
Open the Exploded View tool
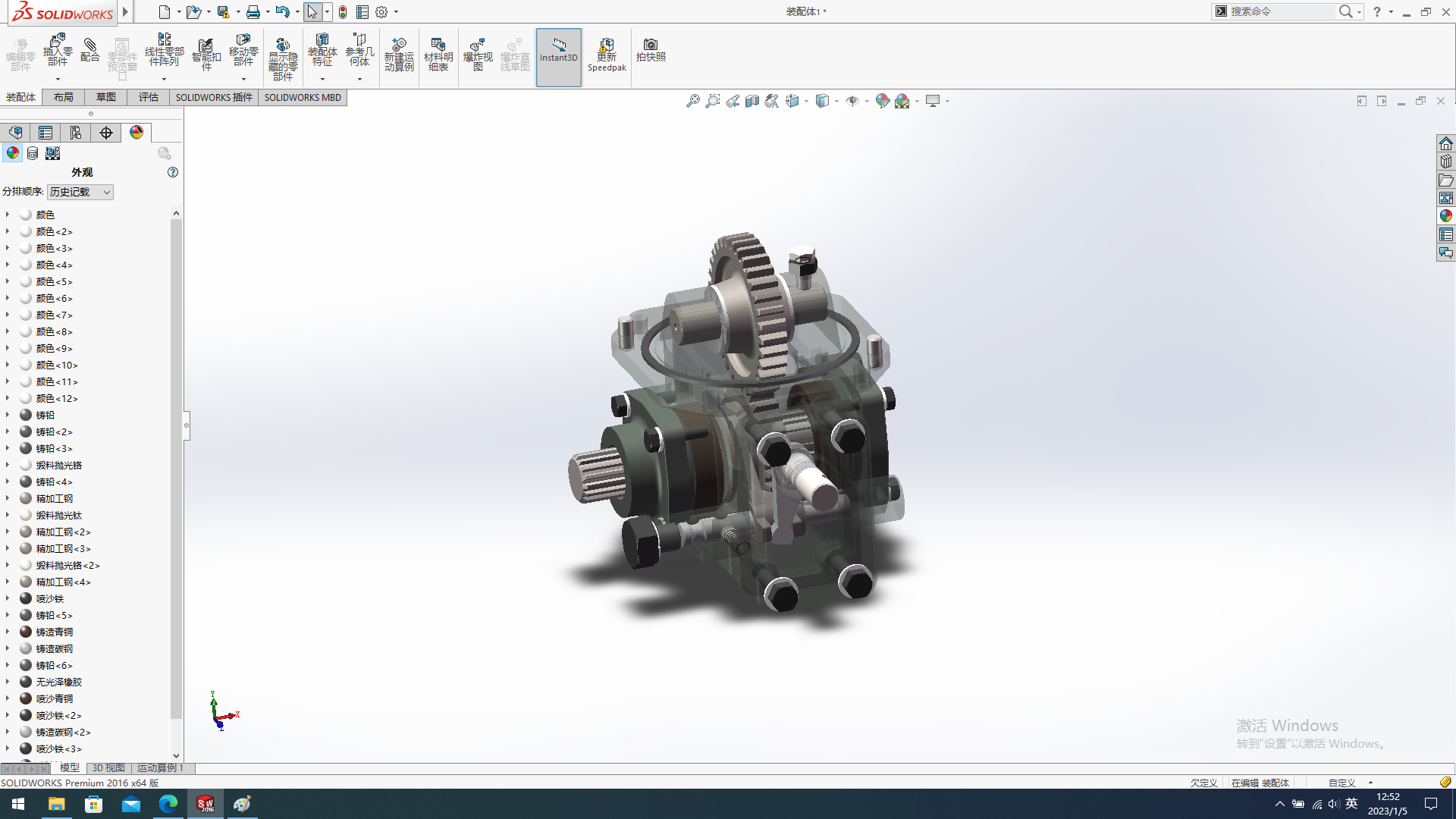point(478,53)
